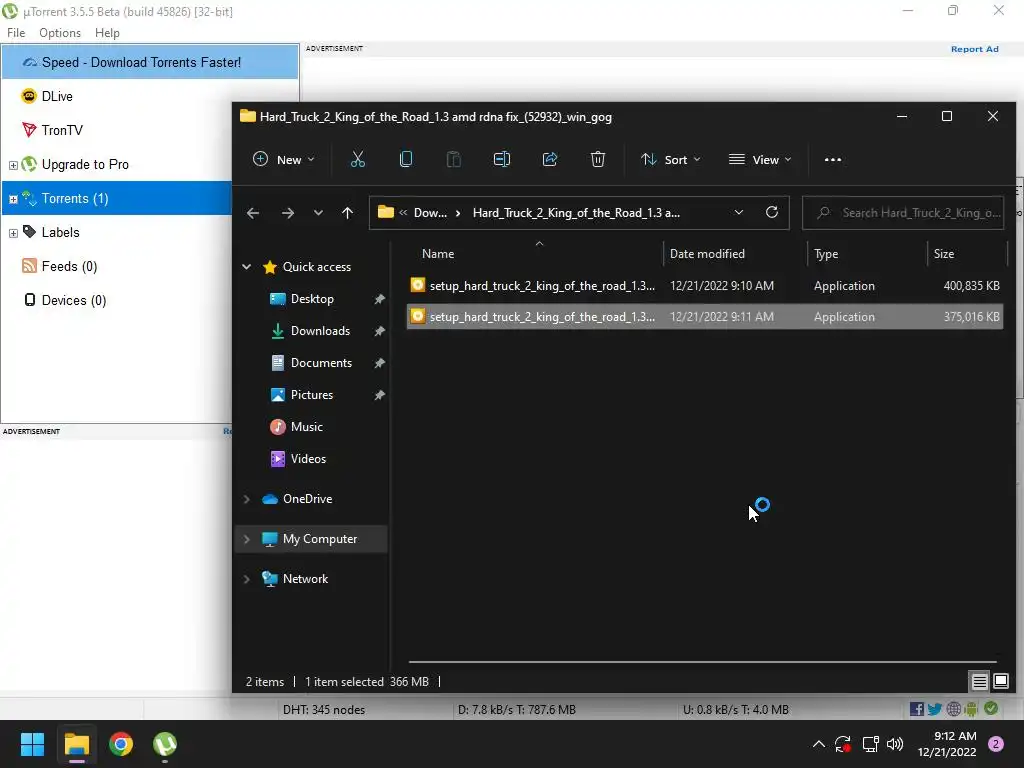
Task: Open the New dropdown in Explorer
Action: pyautogui.click(x=283, y=159)
